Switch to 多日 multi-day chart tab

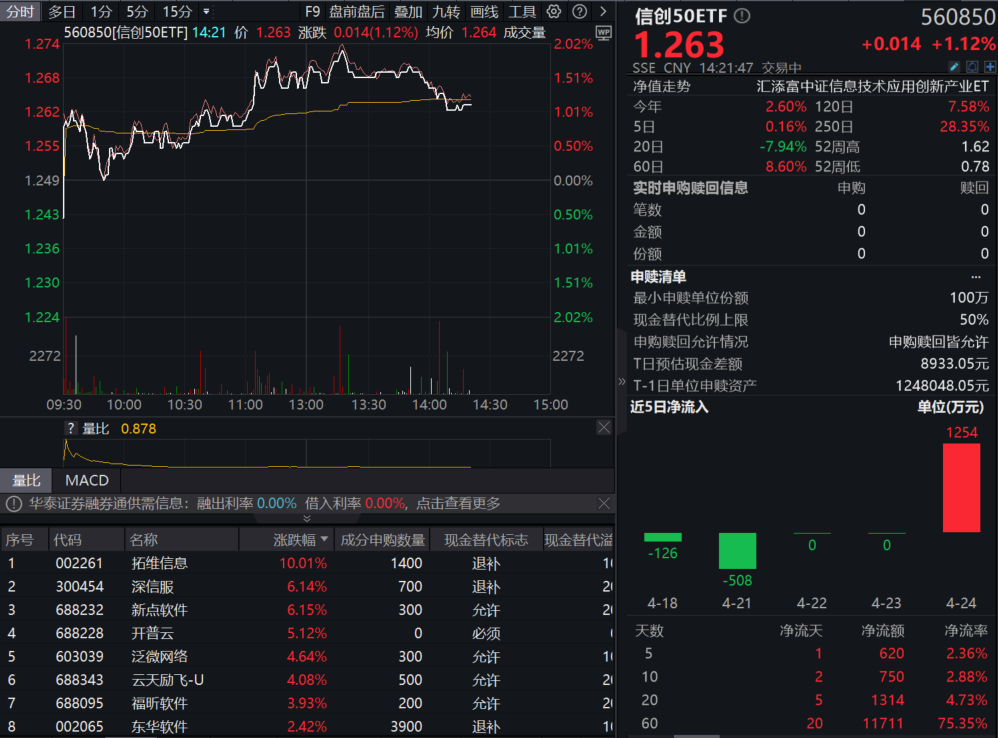[x=62, y=12]
